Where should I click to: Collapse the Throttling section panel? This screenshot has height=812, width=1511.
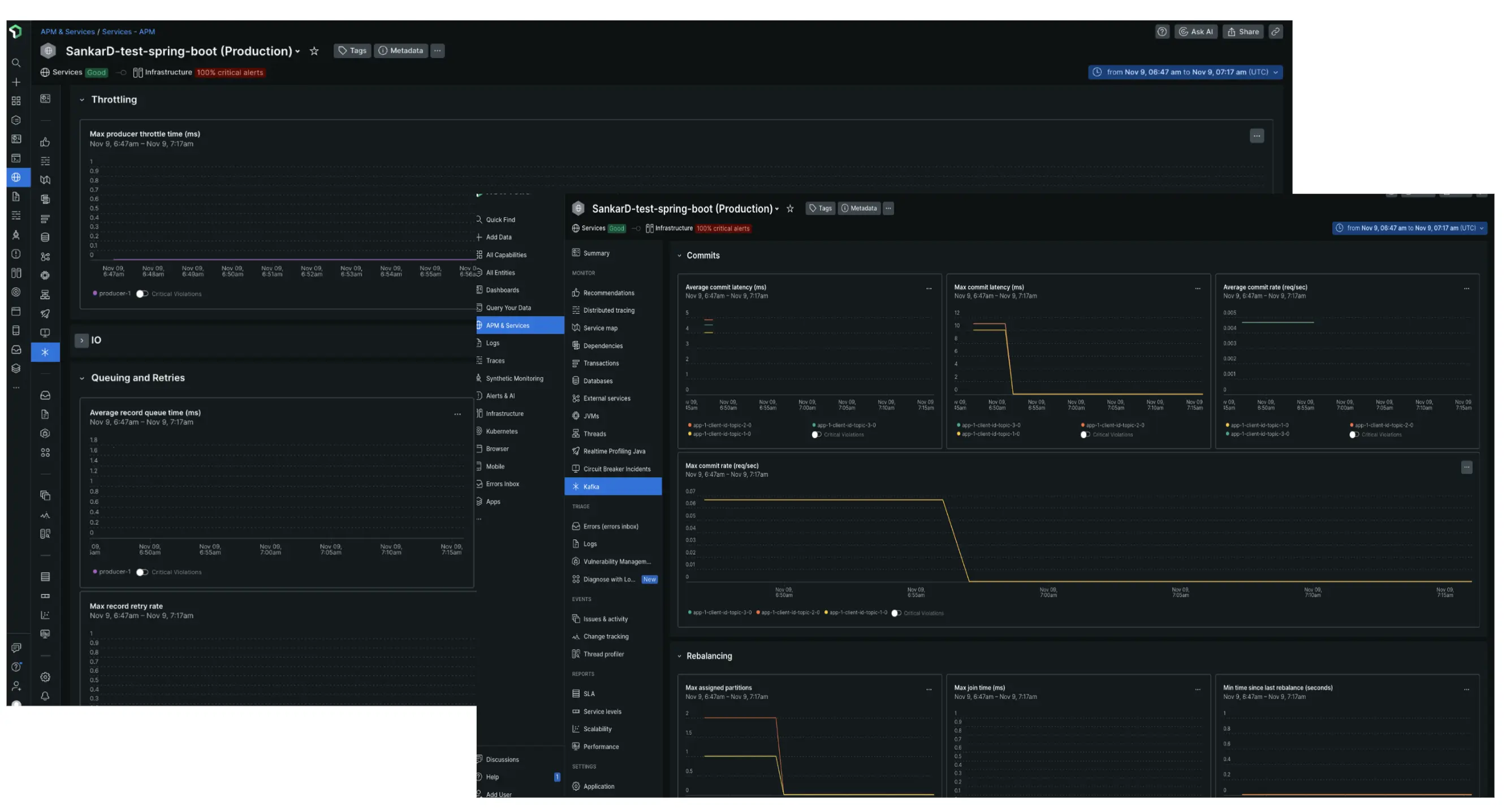pos(82,100)
